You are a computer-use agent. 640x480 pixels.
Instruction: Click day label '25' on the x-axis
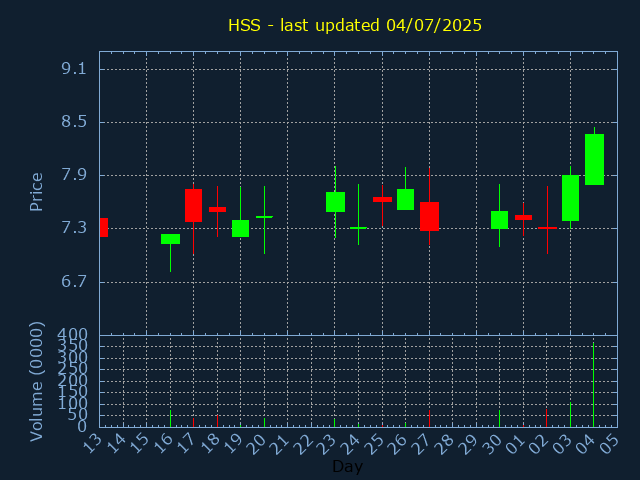[x=375, y=444]
